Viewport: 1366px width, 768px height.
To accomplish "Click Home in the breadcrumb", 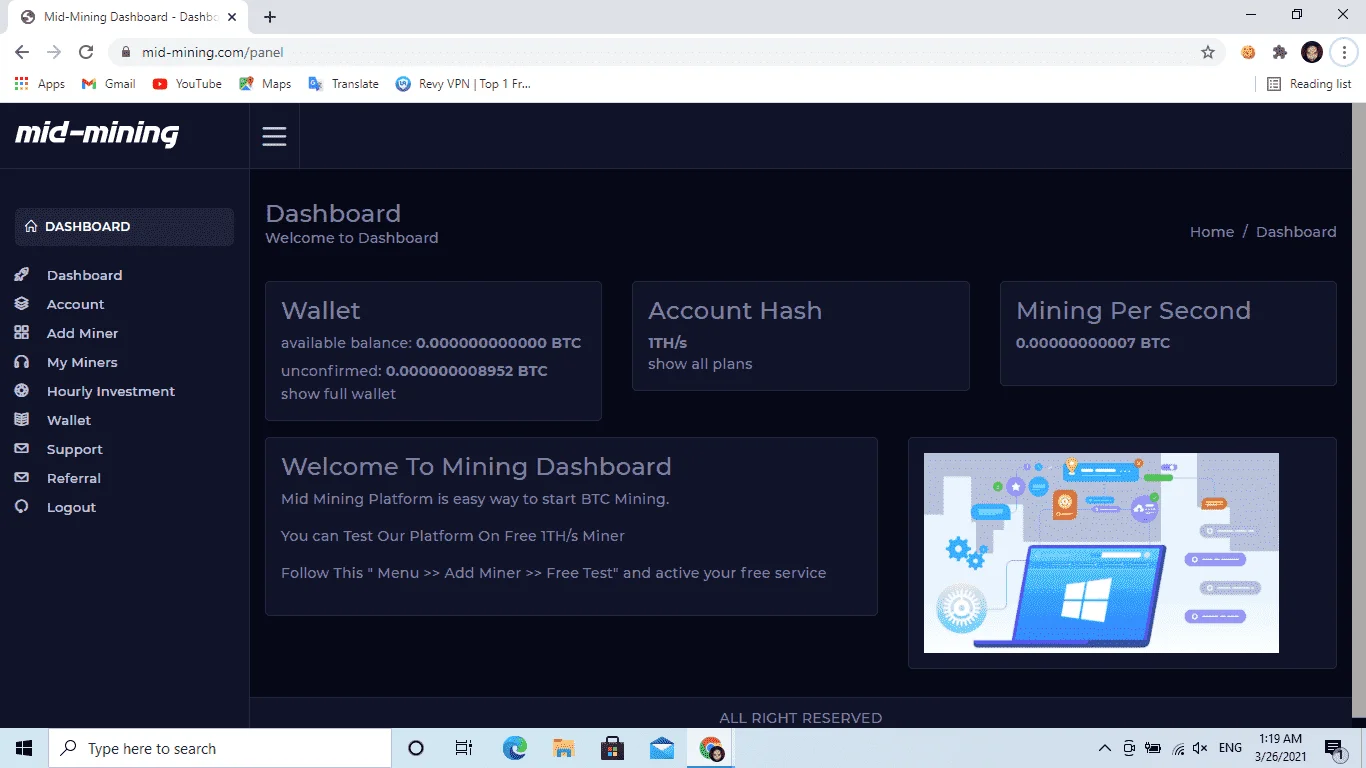I will [x=1212, y=232].
